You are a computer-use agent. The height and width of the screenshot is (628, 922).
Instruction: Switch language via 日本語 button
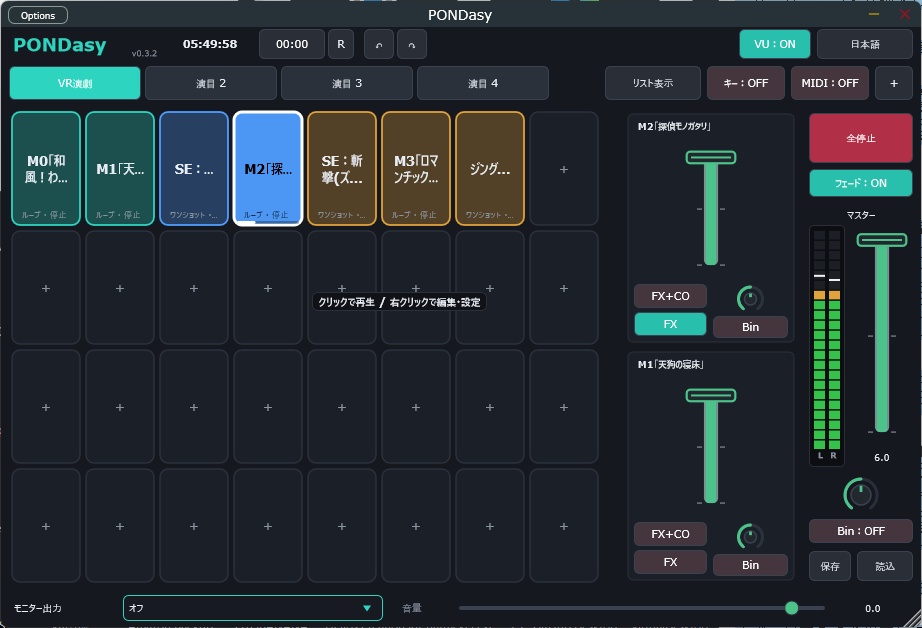coord(865,44)
